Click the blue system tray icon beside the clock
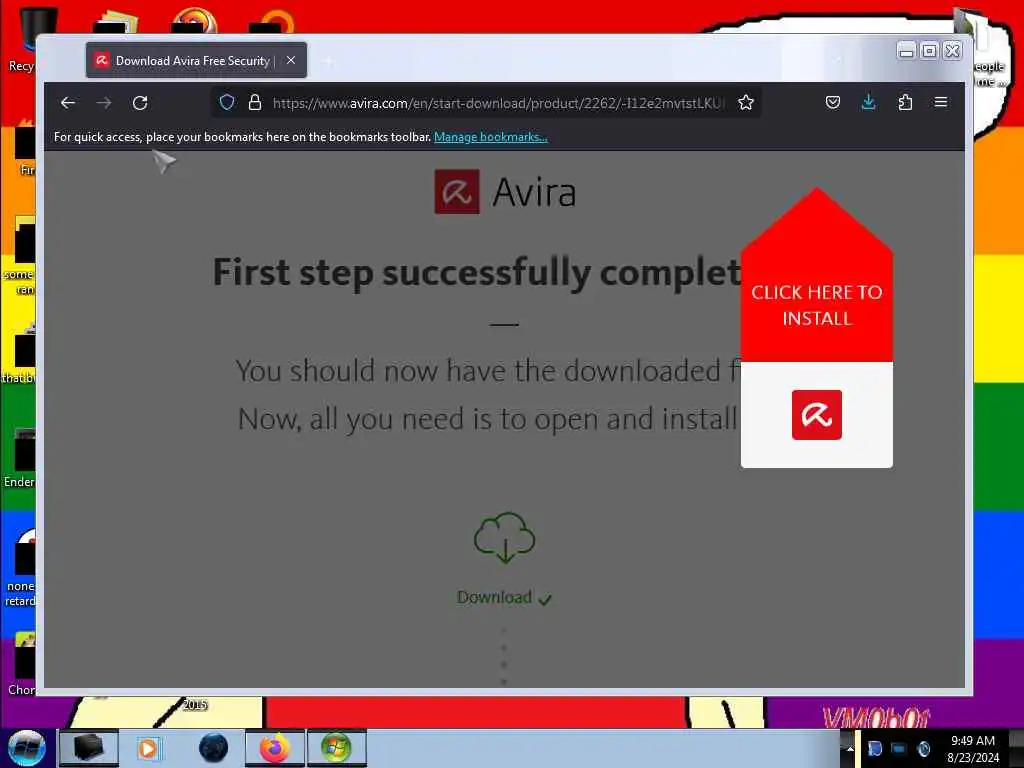This screenshot has height=768, width=1024. coord(923,749)
